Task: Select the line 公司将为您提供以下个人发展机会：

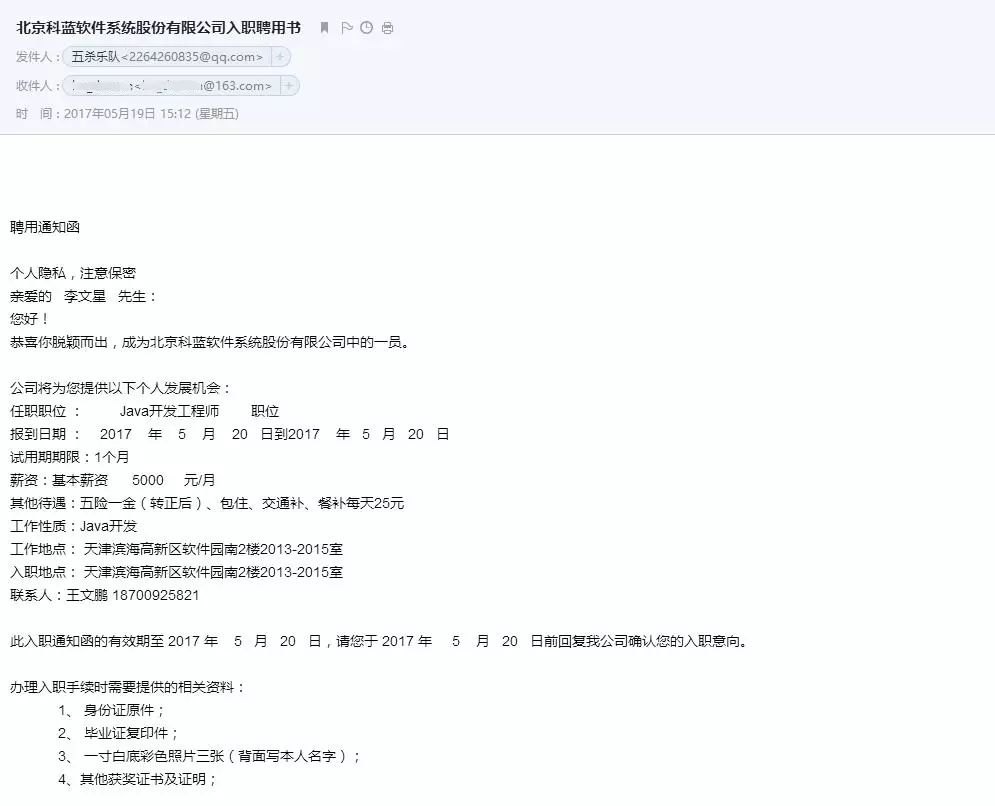Action: click(121, 388)
